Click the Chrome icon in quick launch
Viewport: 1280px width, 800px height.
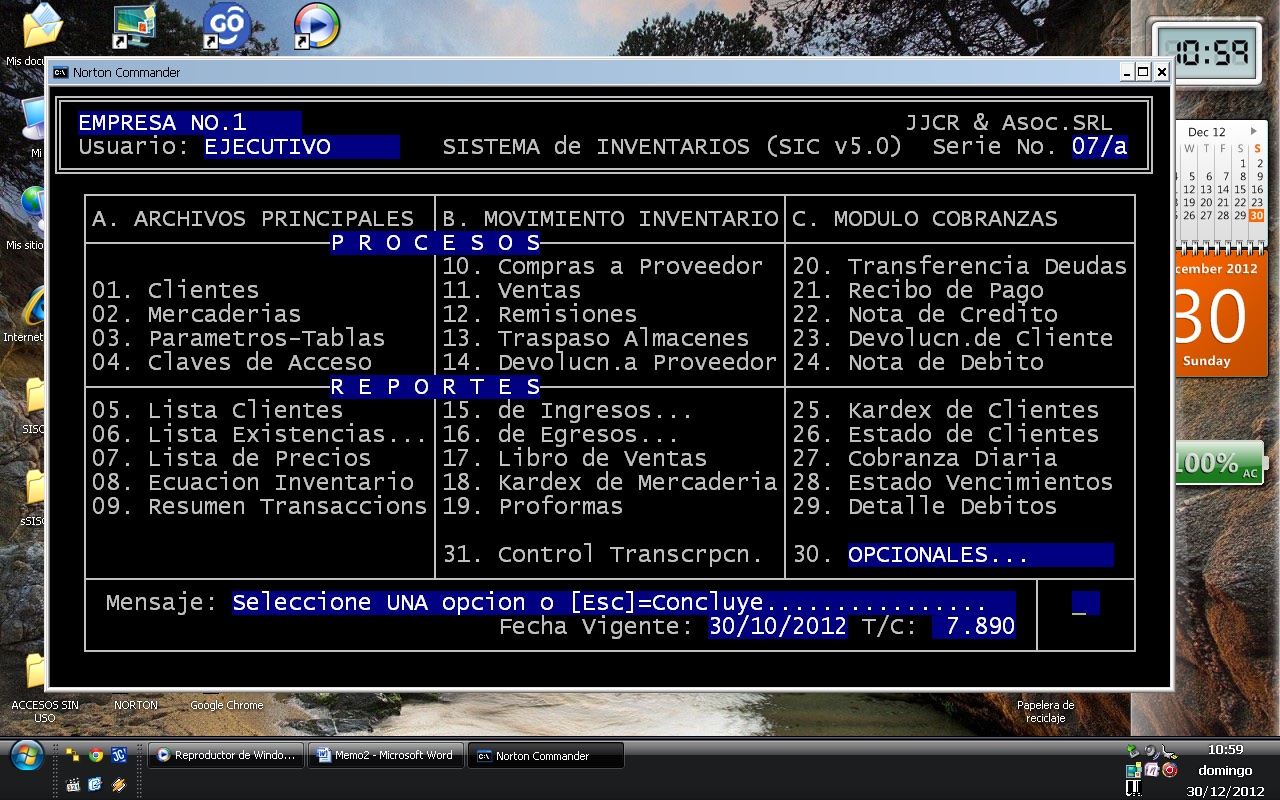96,756
